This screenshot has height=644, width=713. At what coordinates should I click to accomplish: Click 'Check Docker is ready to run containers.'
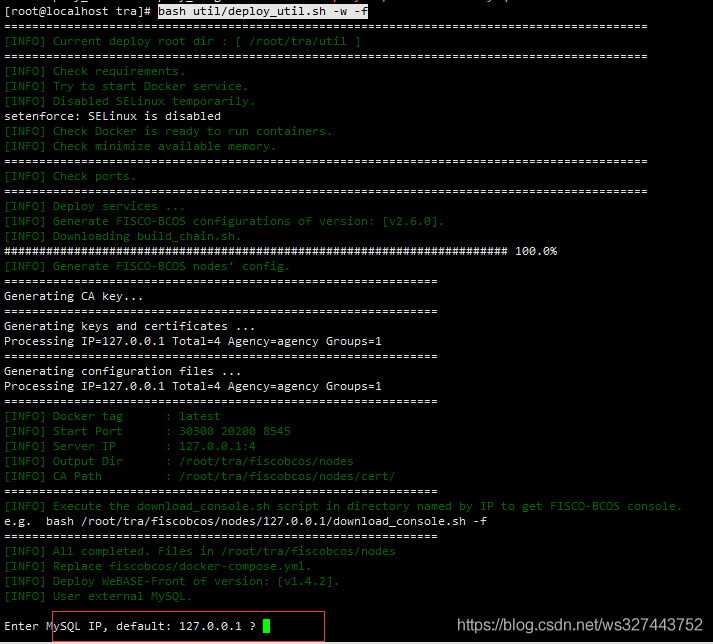pyautogui.click(x=168, y=131)
